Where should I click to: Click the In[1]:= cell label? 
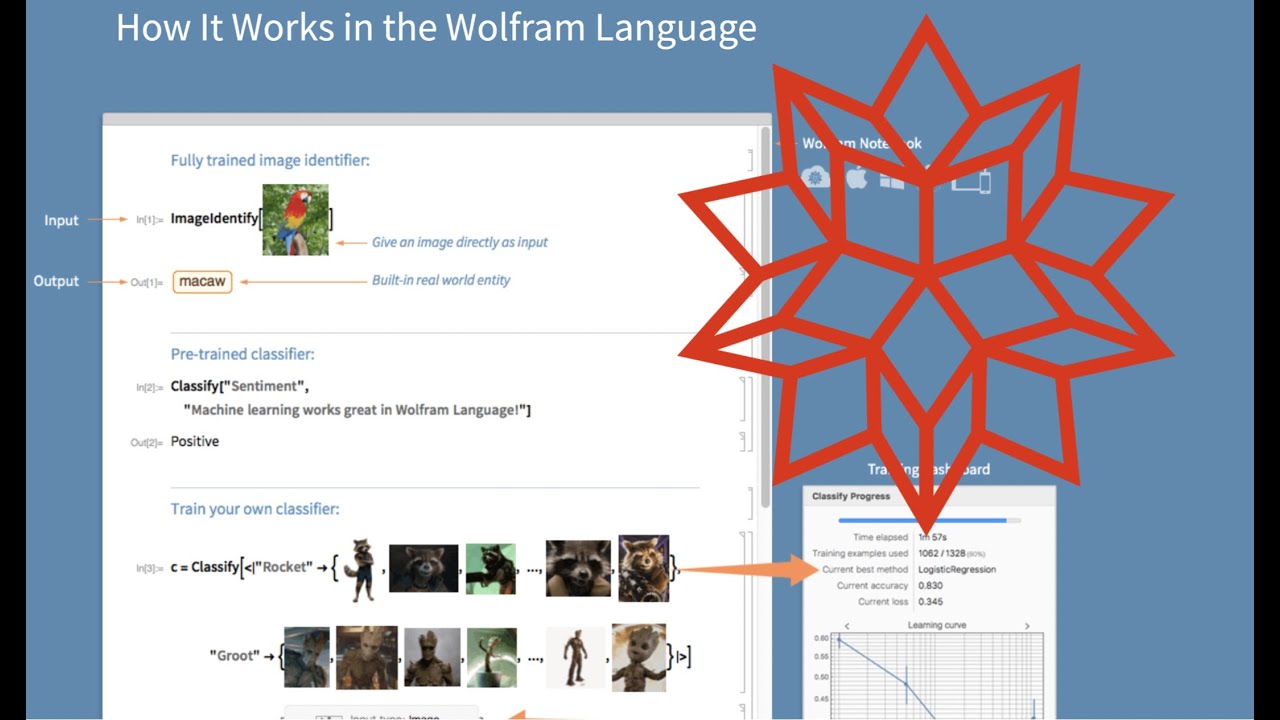(150, 219)
